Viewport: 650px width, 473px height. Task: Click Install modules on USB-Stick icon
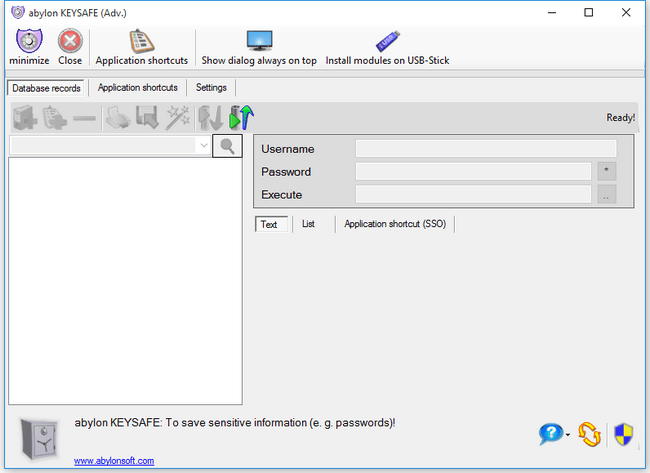pyautogui.click(x=388, y=41)
